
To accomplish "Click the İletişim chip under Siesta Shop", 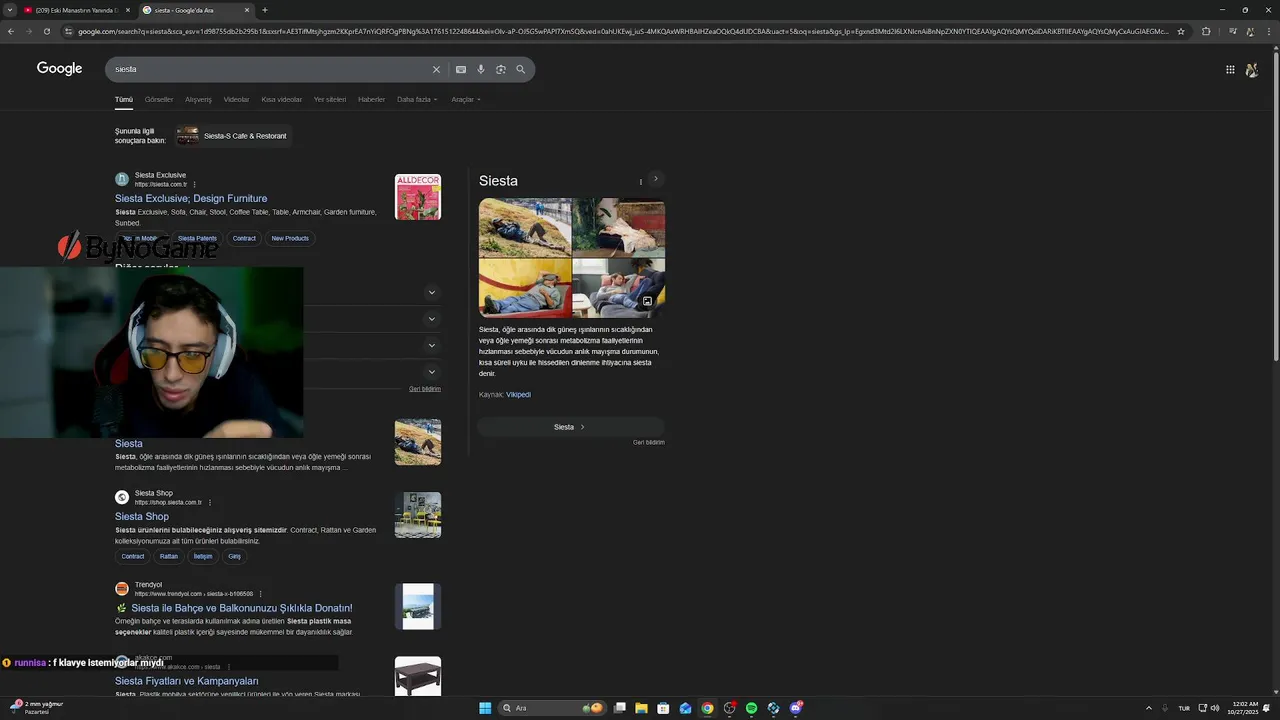I will [203, 556].
